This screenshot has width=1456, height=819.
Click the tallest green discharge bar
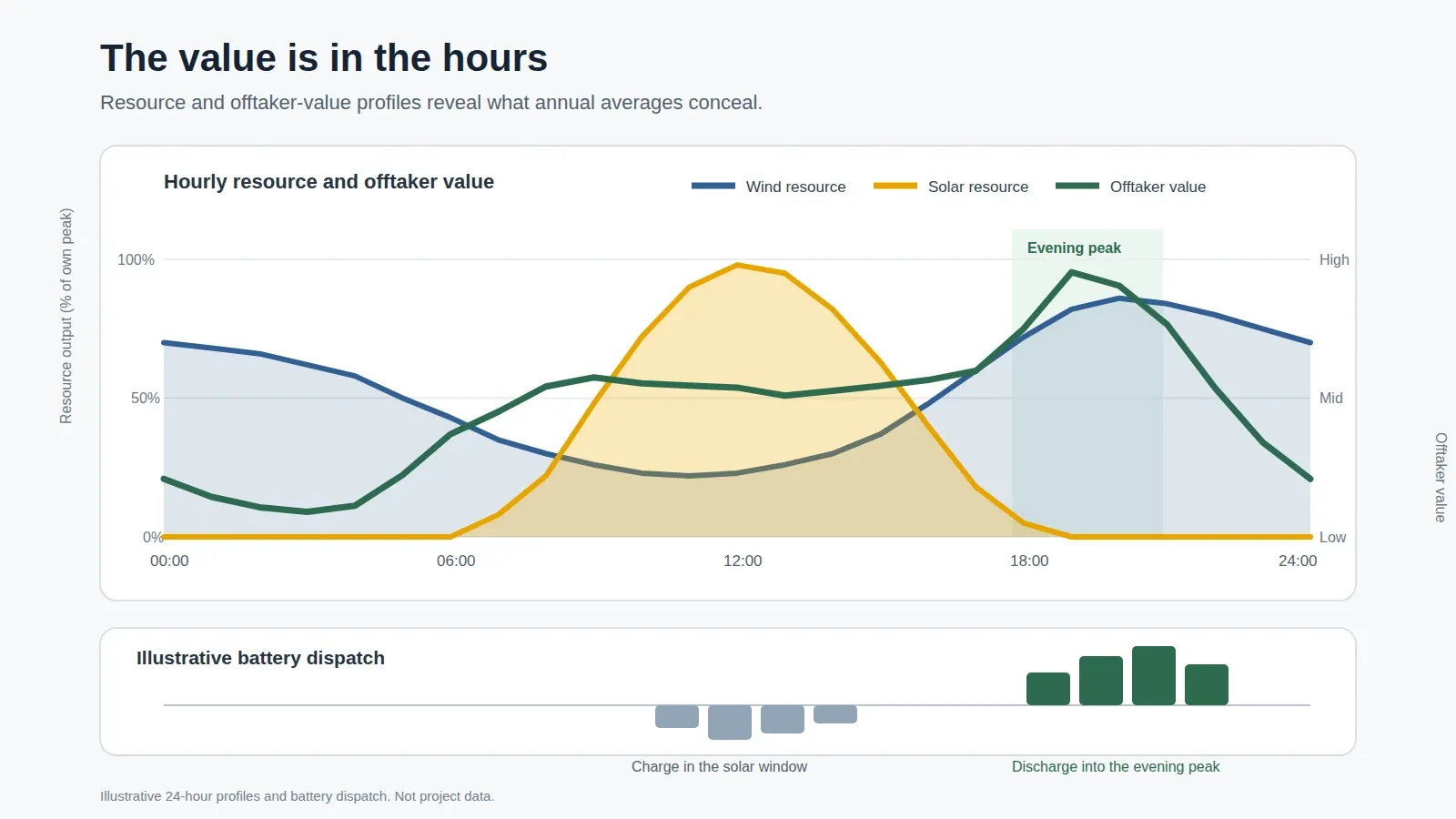[1154, 675]
